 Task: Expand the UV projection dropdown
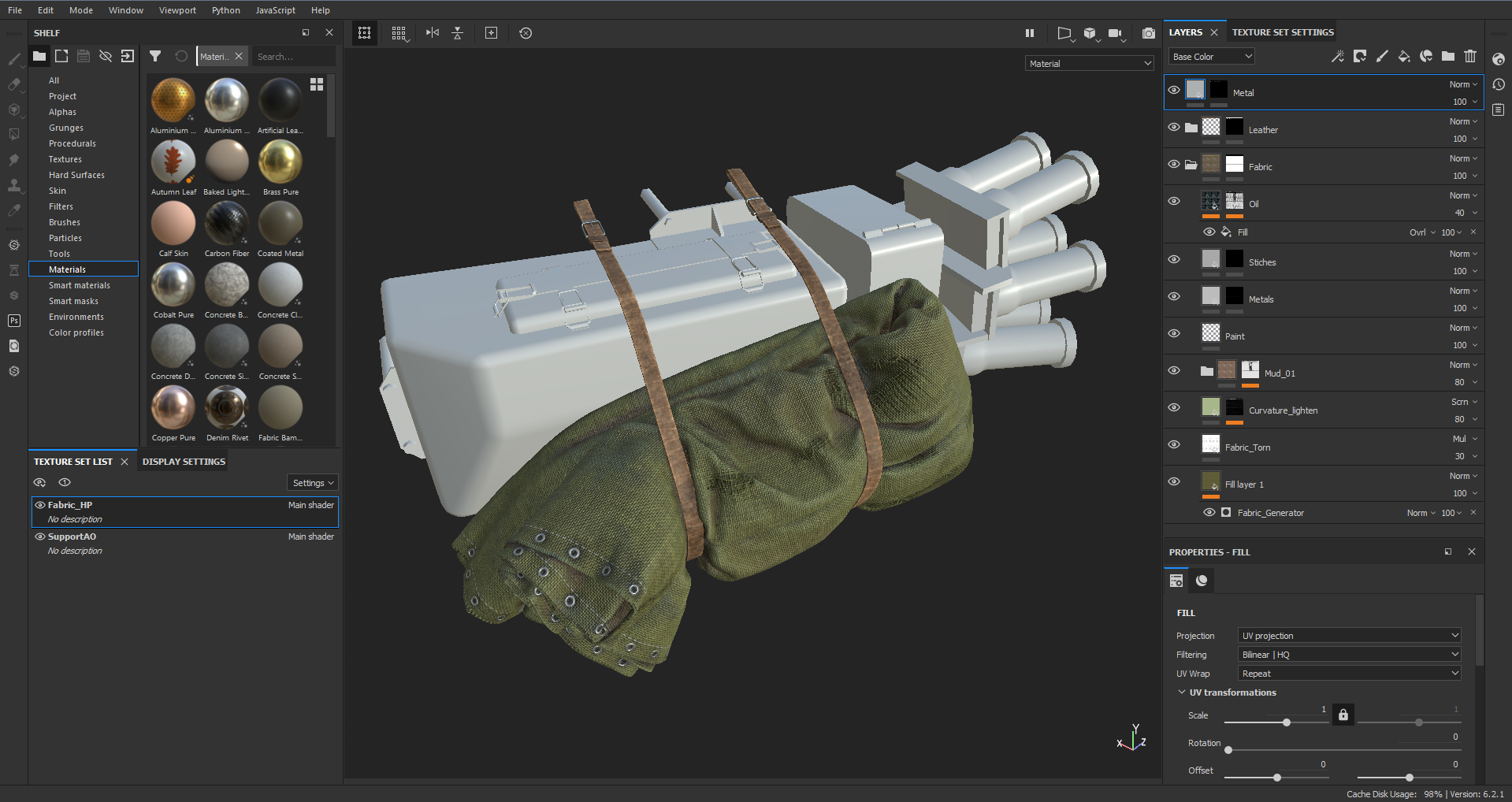1350,636
